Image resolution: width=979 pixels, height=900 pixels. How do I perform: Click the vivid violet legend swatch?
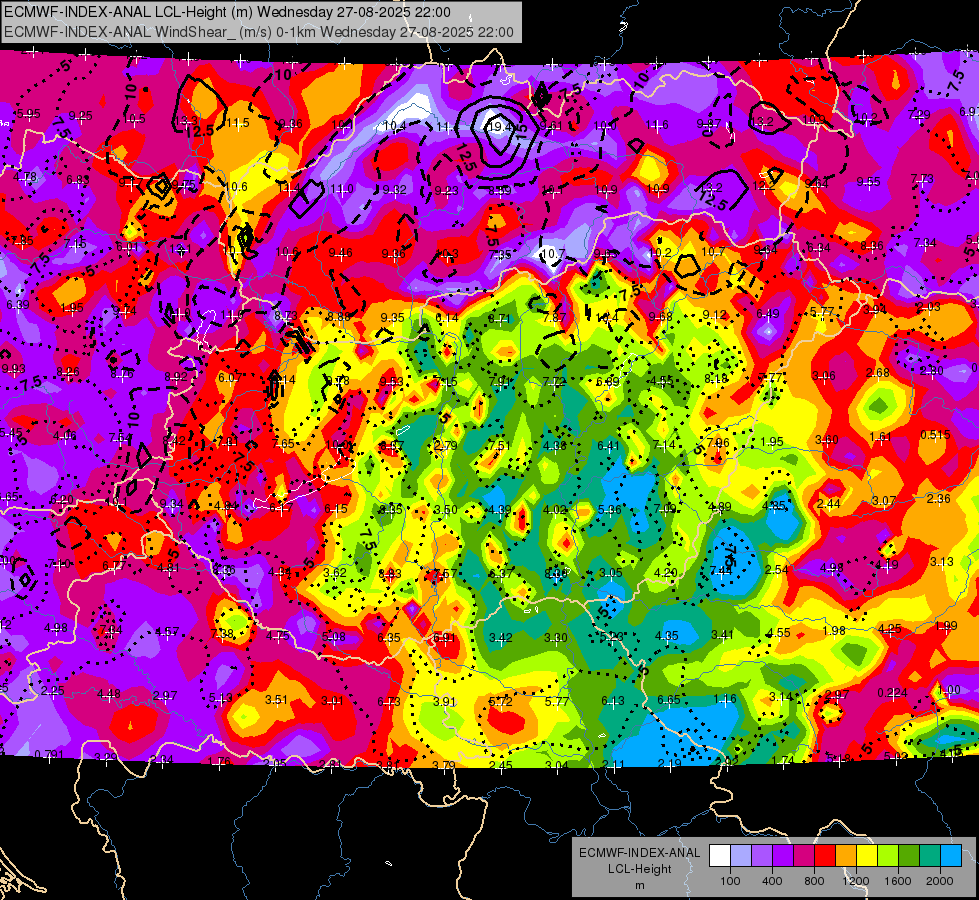click(783, 856)
